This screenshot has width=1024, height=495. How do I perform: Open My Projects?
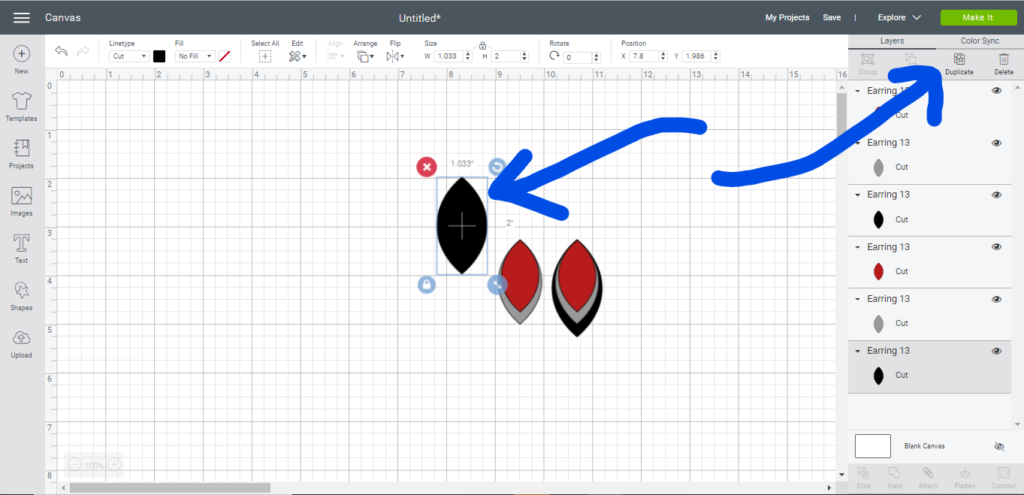[787, 18]
